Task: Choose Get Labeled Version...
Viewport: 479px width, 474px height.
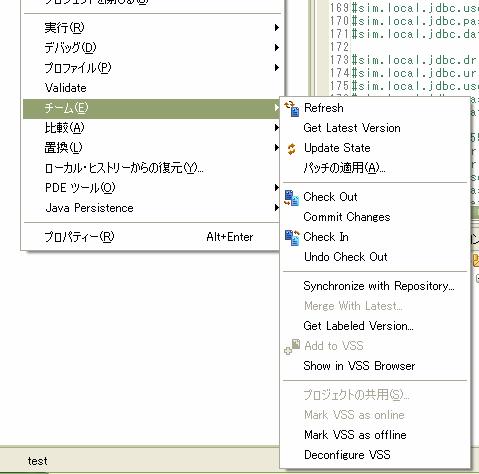Action: pyautogui.click(x=375, y=326)
